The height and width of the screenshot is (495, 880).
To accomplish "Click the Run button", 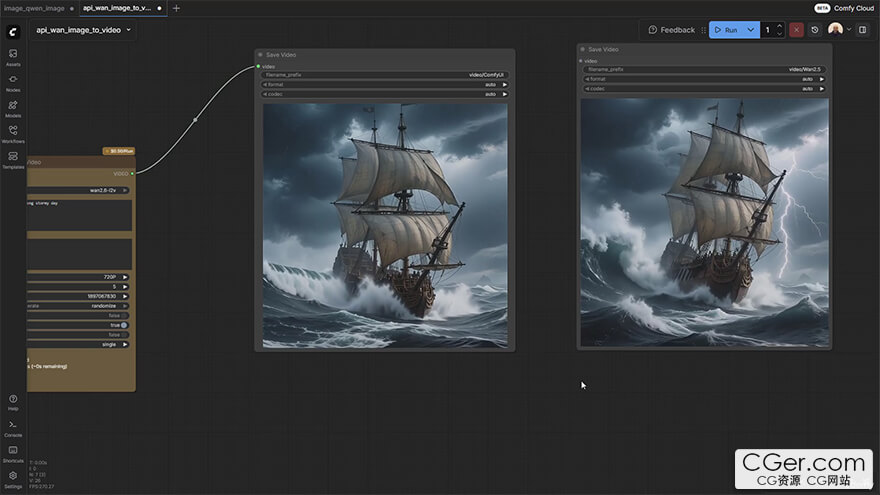I will (x=726, y=30).
